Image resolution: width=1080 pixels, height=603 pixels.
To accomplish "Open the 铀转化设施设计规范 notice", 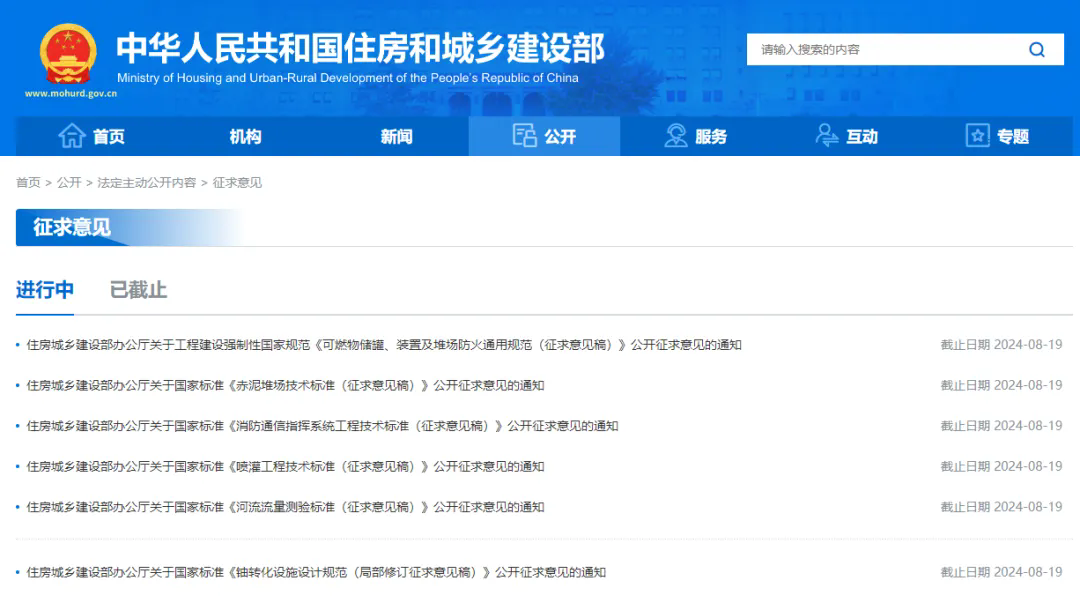I will coord(316,573).
